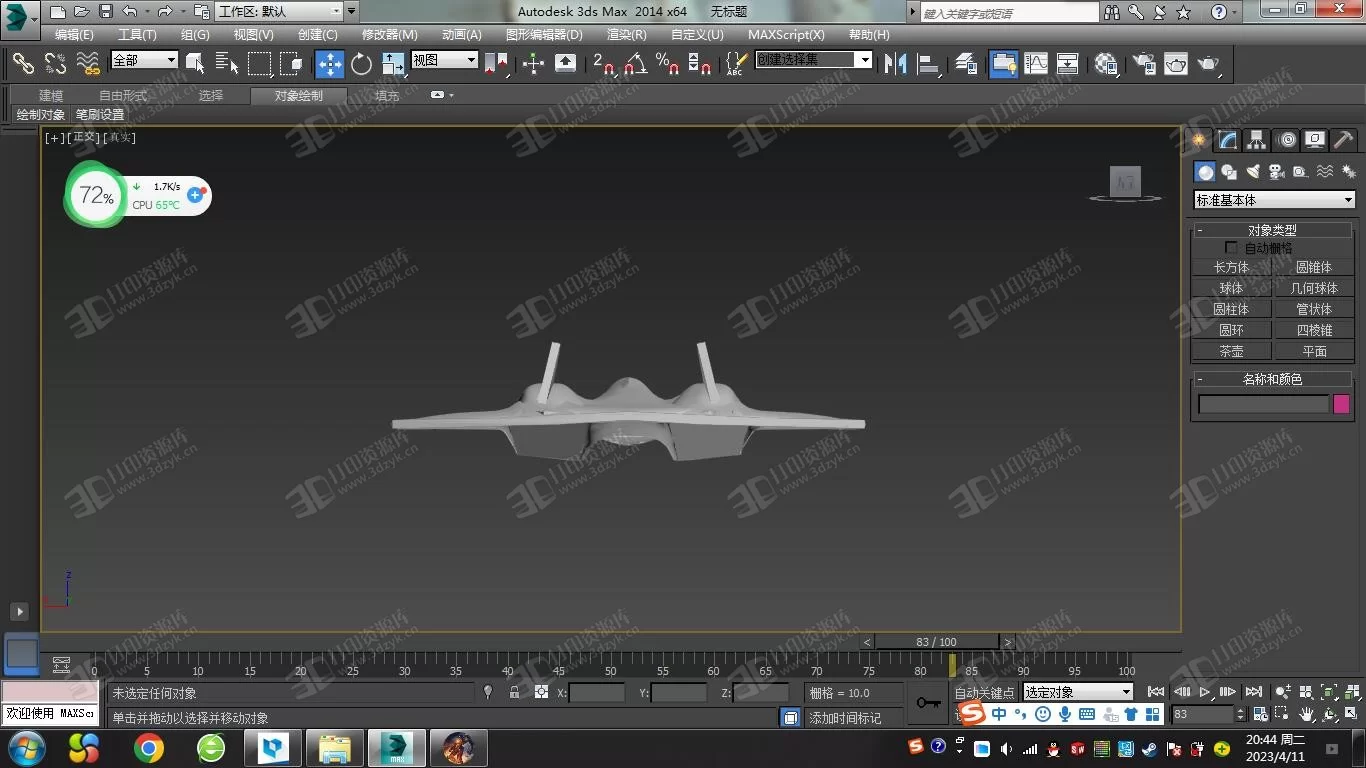Activate the Select and Rotate tool
This screenshot has width=1366, height=768.
[x=361, y=63]
